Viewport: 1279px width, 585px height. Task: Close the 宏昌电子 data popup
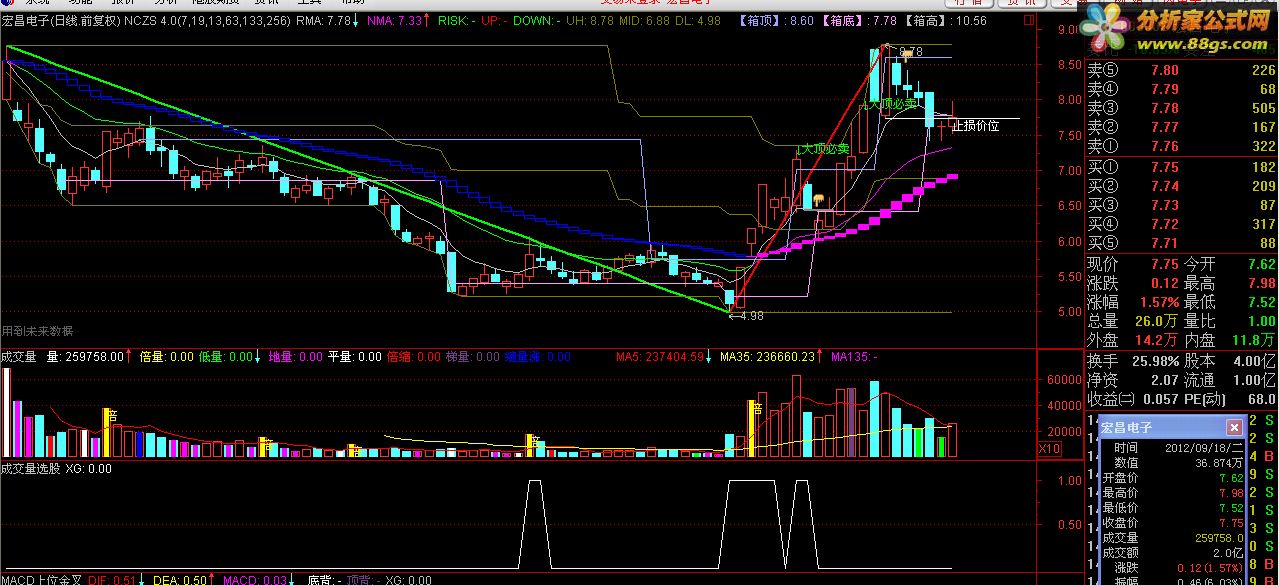[x=1234, y=427]
